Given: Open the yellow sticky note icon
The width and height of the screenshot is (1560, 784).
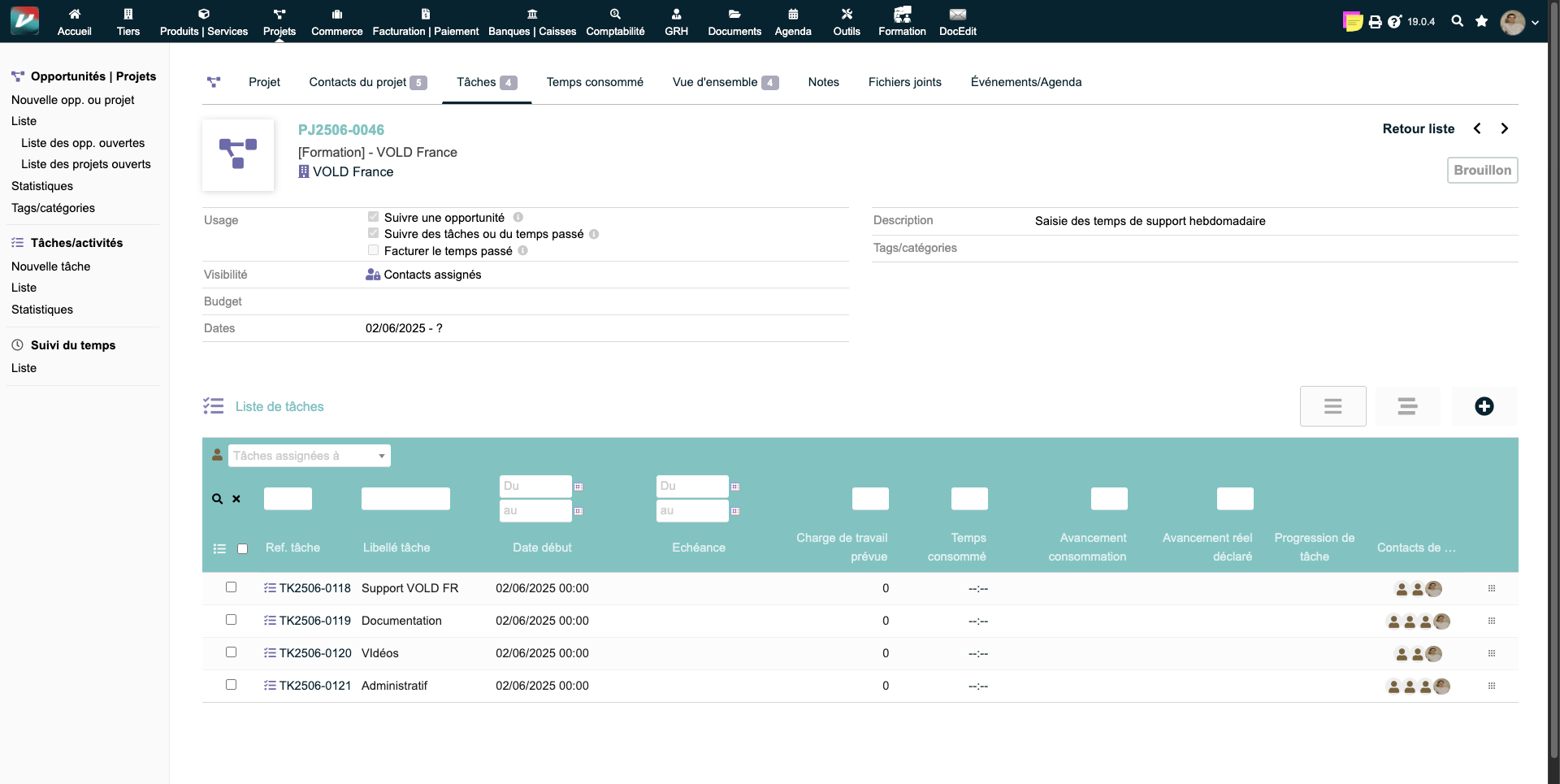Looking at the screenshot, I should point(1352,22).
